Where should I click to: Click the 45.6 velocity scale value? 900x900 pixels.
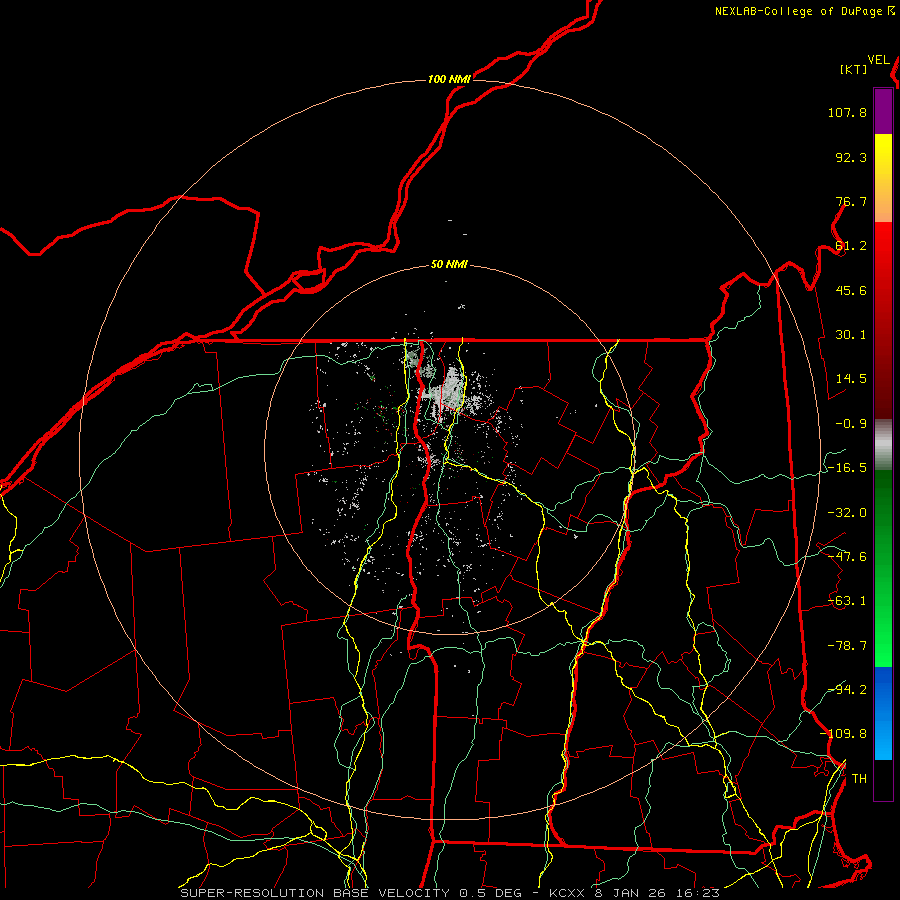tap(851, 290)
